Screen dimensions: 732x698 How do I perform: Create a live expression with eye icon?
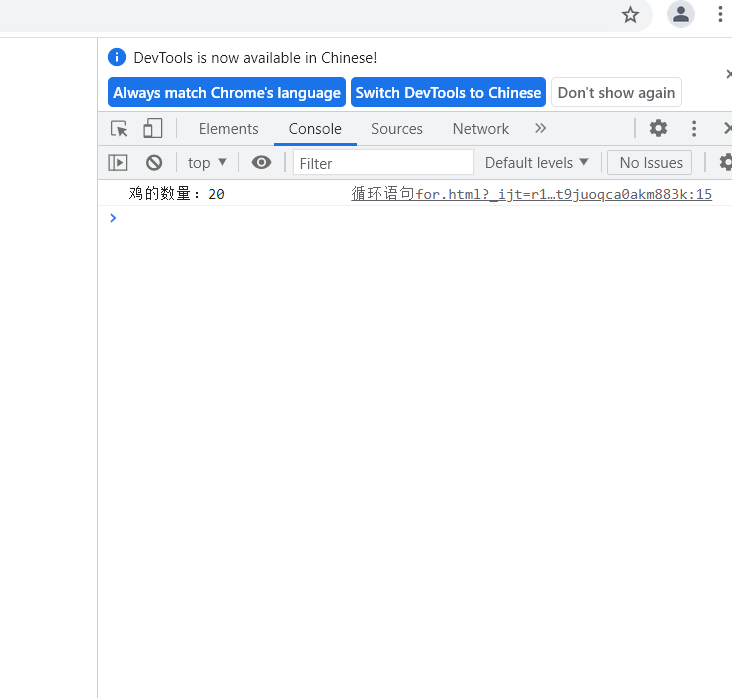(261, 162)
